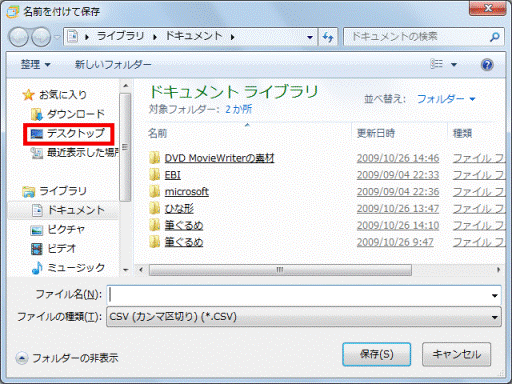Image resolution: width=512 pixels, height=384 pixels.
Task: Click the 保存(S) button
Action: pos(377,354)
